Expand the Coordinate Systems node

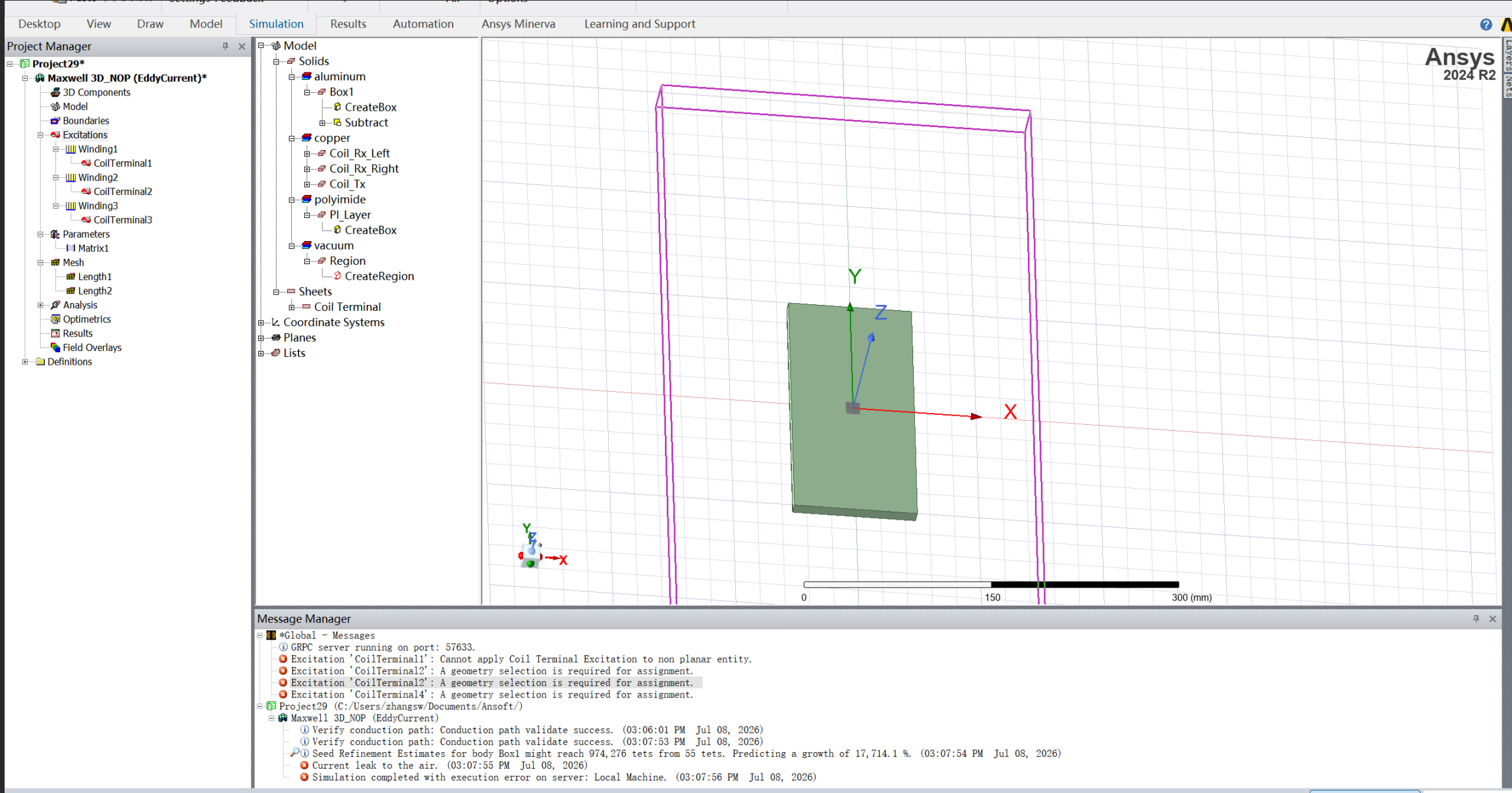pos(261,323)
